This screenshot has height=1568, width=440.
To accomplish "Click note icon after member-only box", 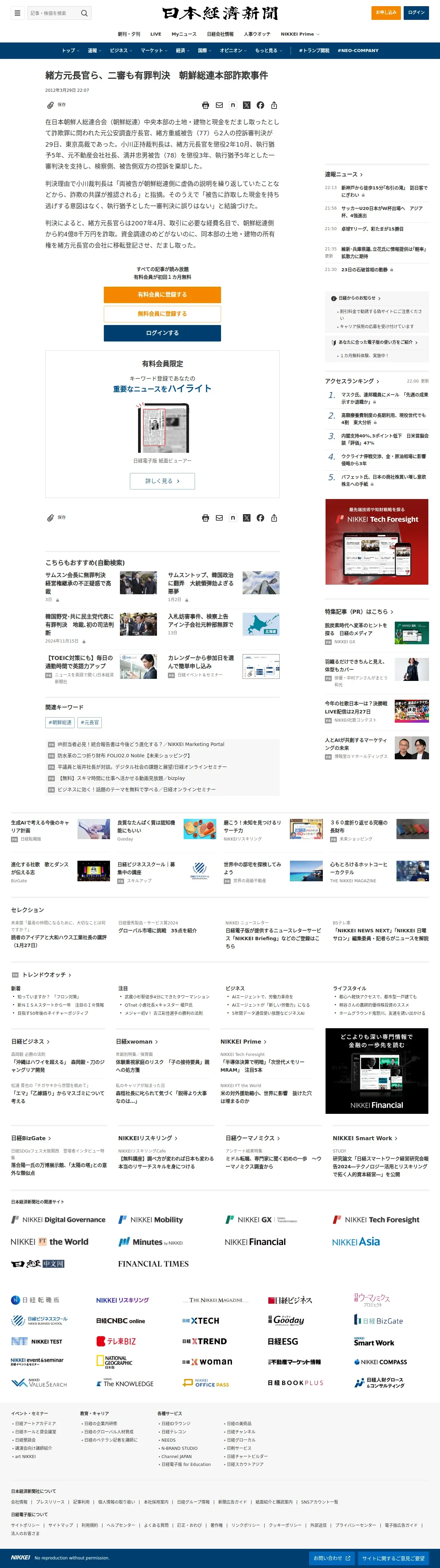I will coord(233,518).
